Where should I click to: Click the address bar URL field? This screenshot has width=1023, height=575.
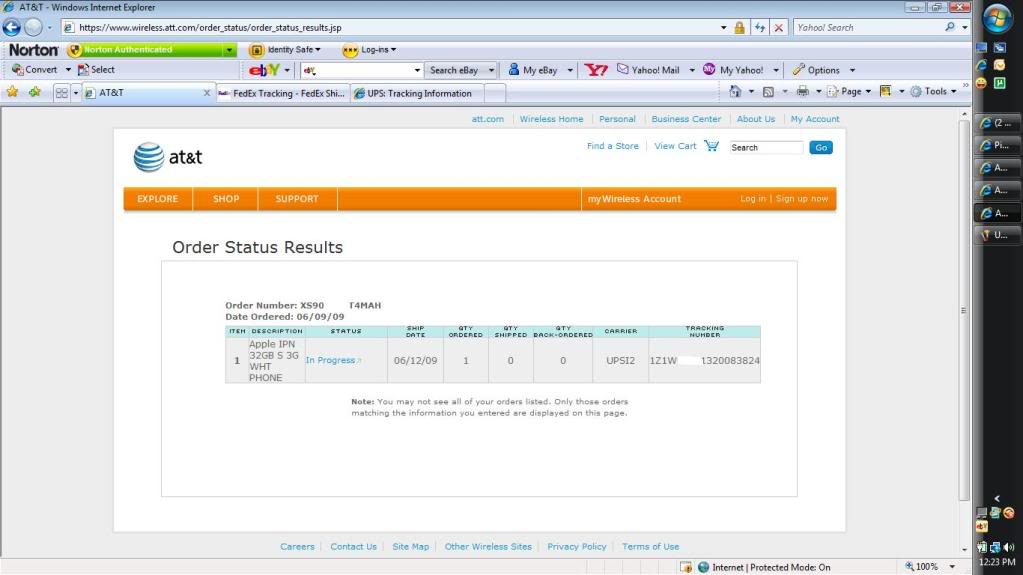[391, 27]
